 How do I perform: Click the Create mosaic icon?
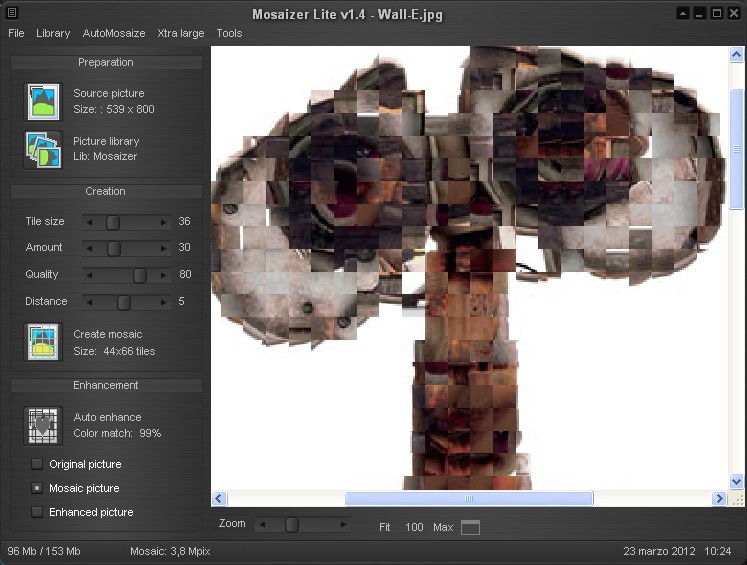[x=43, y=342]
